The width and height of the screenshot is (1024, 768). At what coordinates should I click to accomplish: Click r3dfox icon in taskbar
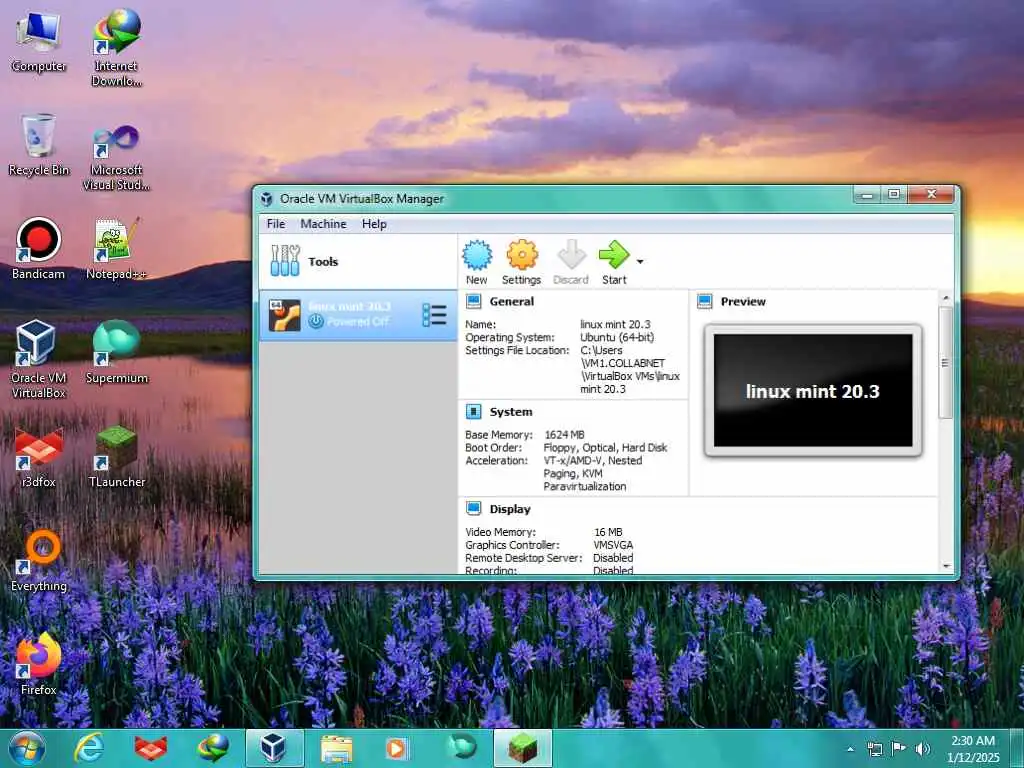point(151,748)
